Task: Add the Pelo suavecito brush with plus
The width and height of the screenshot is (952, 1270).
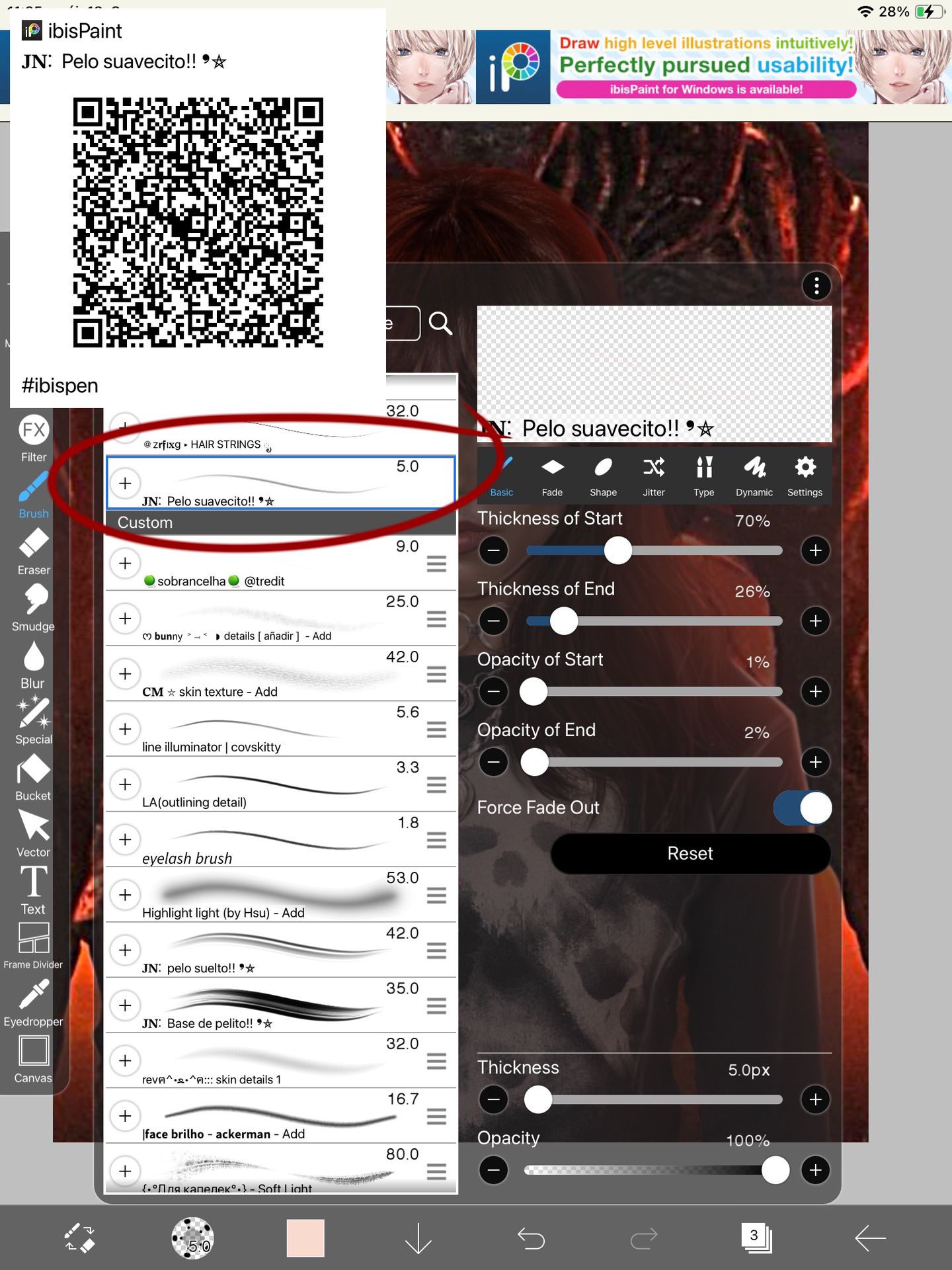Action: coord(125,483)
